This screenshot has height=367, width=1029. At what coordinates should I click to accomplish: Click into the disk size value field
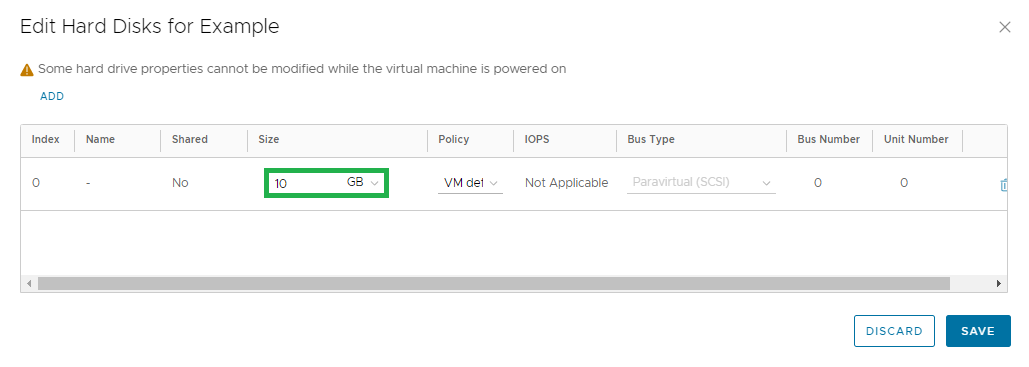[x=305, y=183]
